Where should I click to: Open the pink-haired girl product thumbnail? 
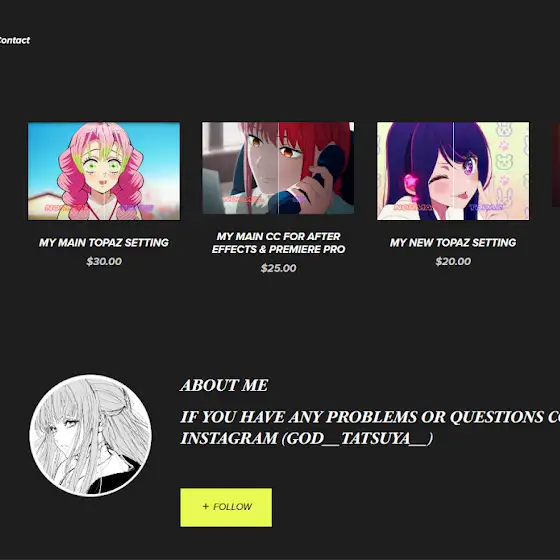tap(104, 171)
